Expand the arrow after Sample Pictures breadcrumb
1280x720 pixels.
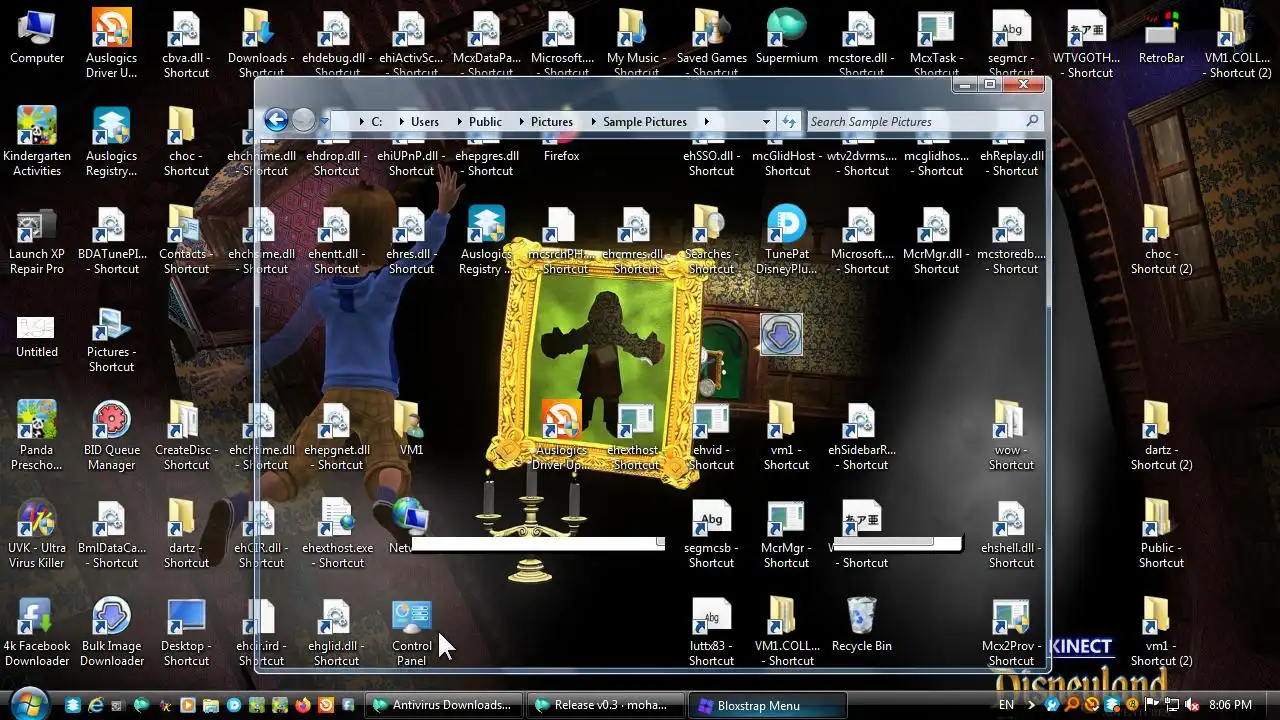[x=706, y=122]
